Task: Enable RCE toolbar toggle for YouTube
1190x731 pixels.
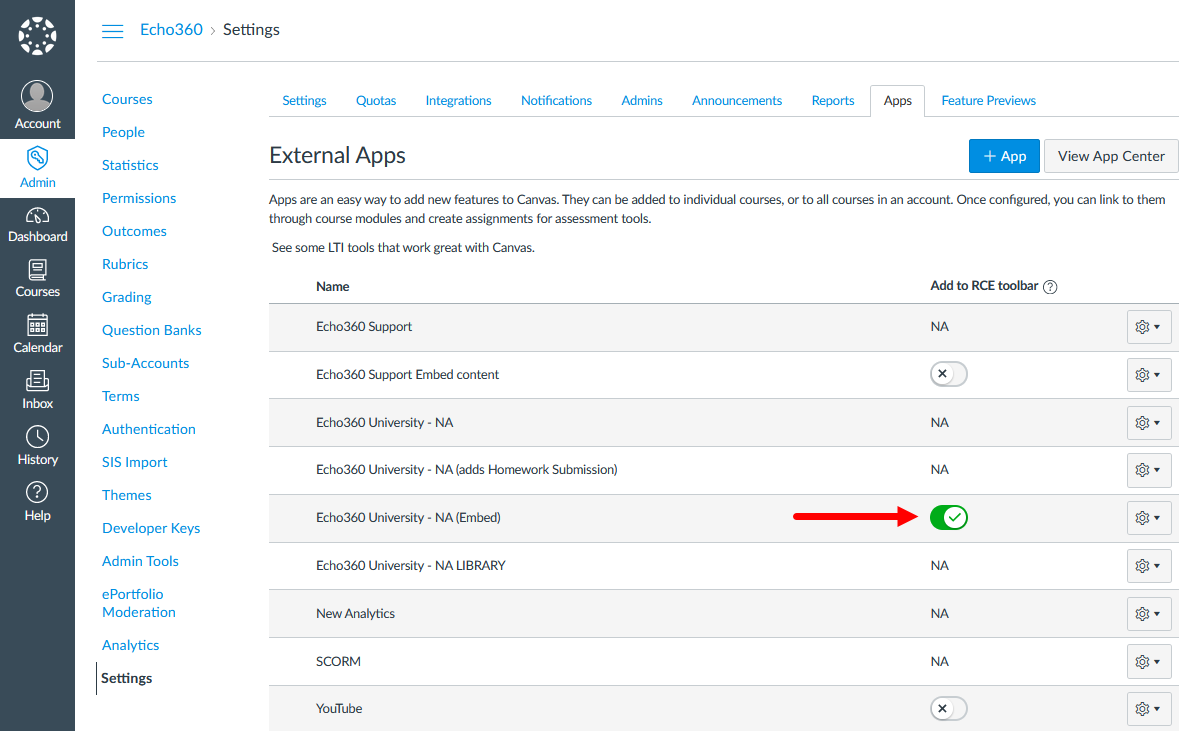Action: 949,708
